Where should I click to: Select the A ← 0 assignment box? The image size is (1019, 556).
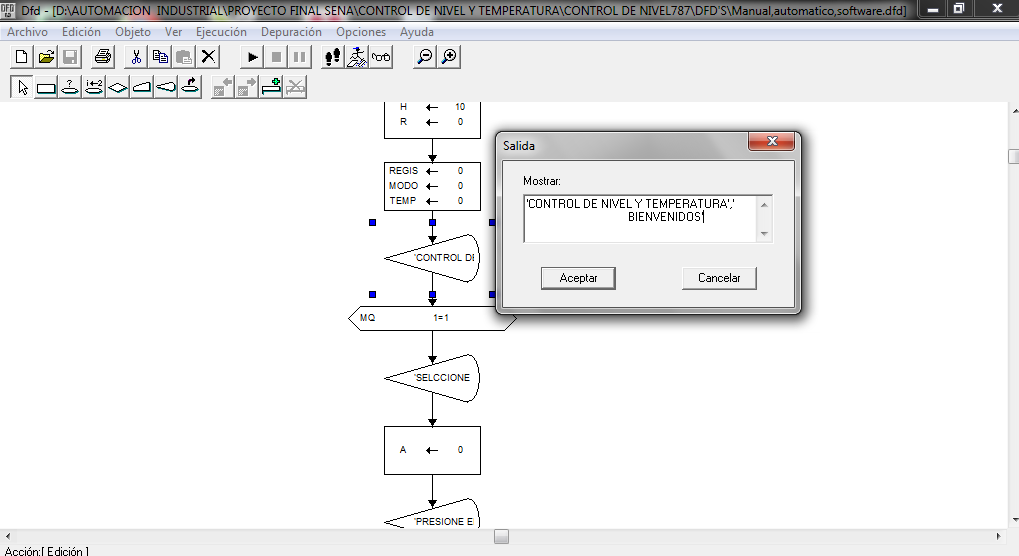[x=432, y=450]
